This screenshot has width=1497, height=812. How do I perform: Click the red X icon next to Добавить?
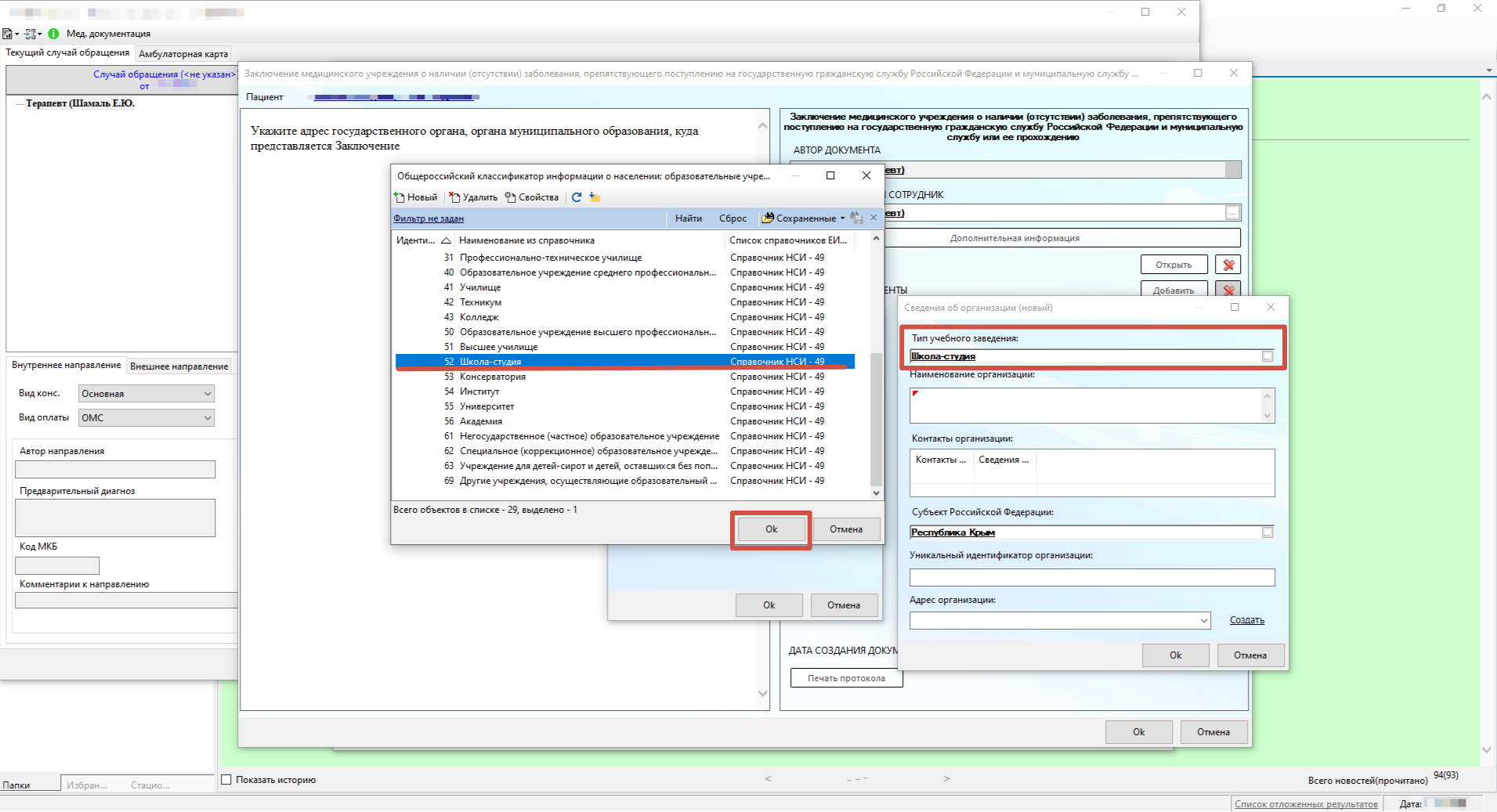click(x=1228, y=290)
